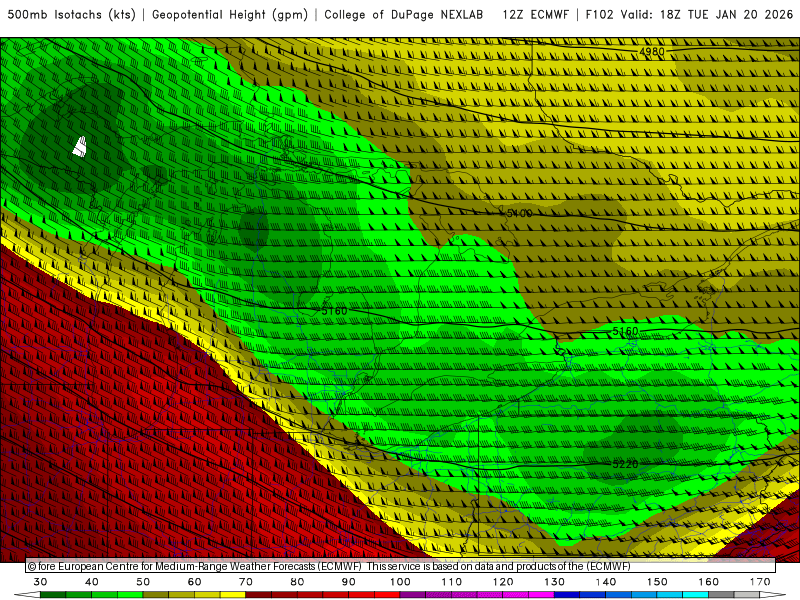Click the 120 label on the legend
This screenshot has width=800, height=600.
coord(503,582)
